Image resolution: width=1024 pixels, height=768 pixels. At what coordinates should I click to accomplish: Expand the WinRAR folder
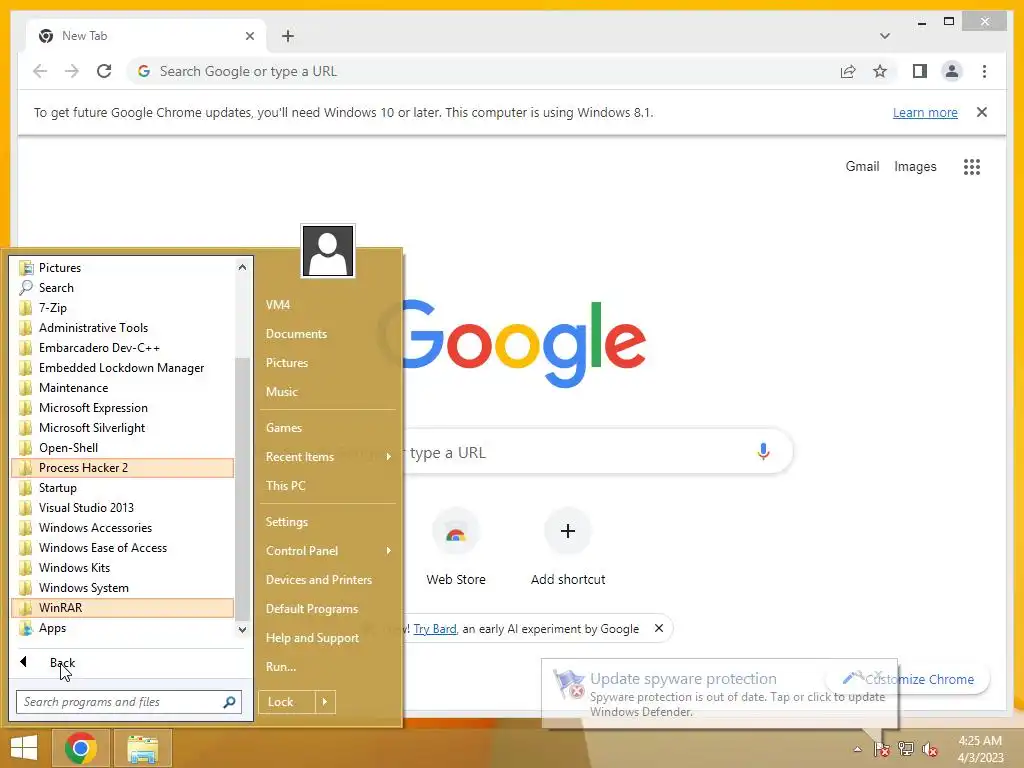point(123,607)
